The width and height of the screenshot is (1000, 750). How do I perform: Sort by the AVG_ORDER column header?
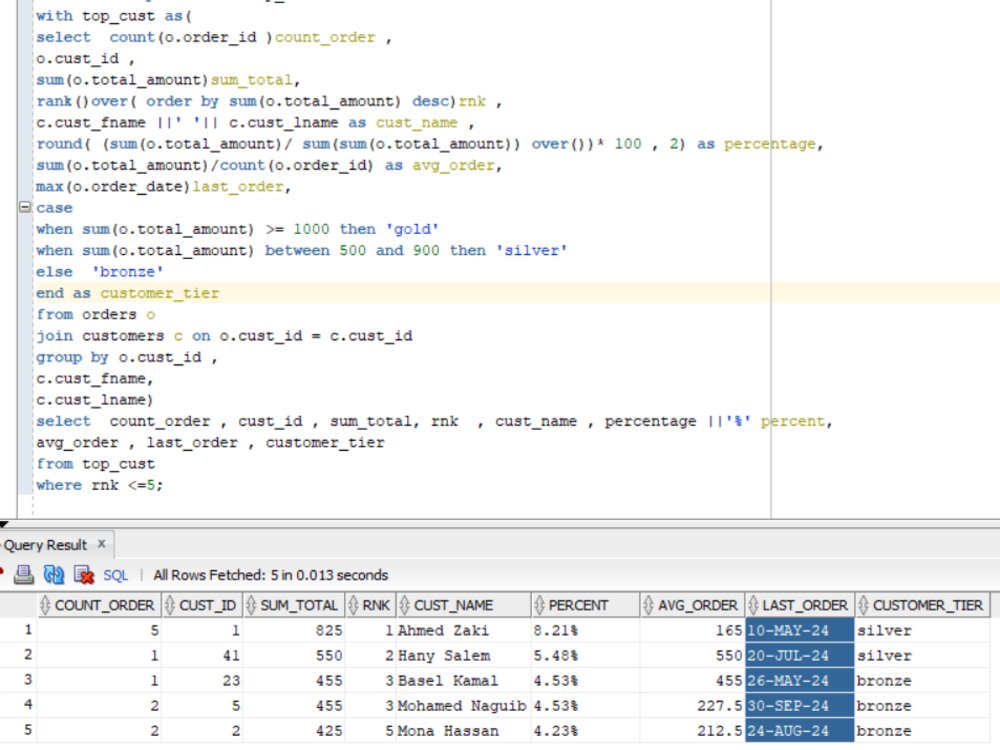tap(692, 605)
